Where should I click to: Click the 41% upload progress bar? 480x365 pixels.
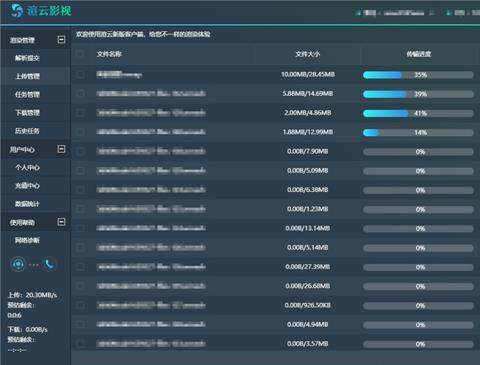[418, 114]
